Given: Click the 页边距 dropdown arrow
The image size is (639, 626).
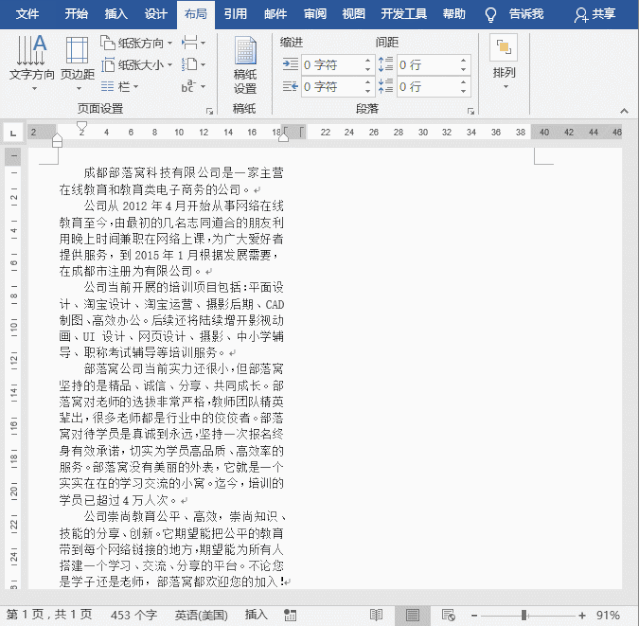Looking at the screenshot, I should (79, 88).
